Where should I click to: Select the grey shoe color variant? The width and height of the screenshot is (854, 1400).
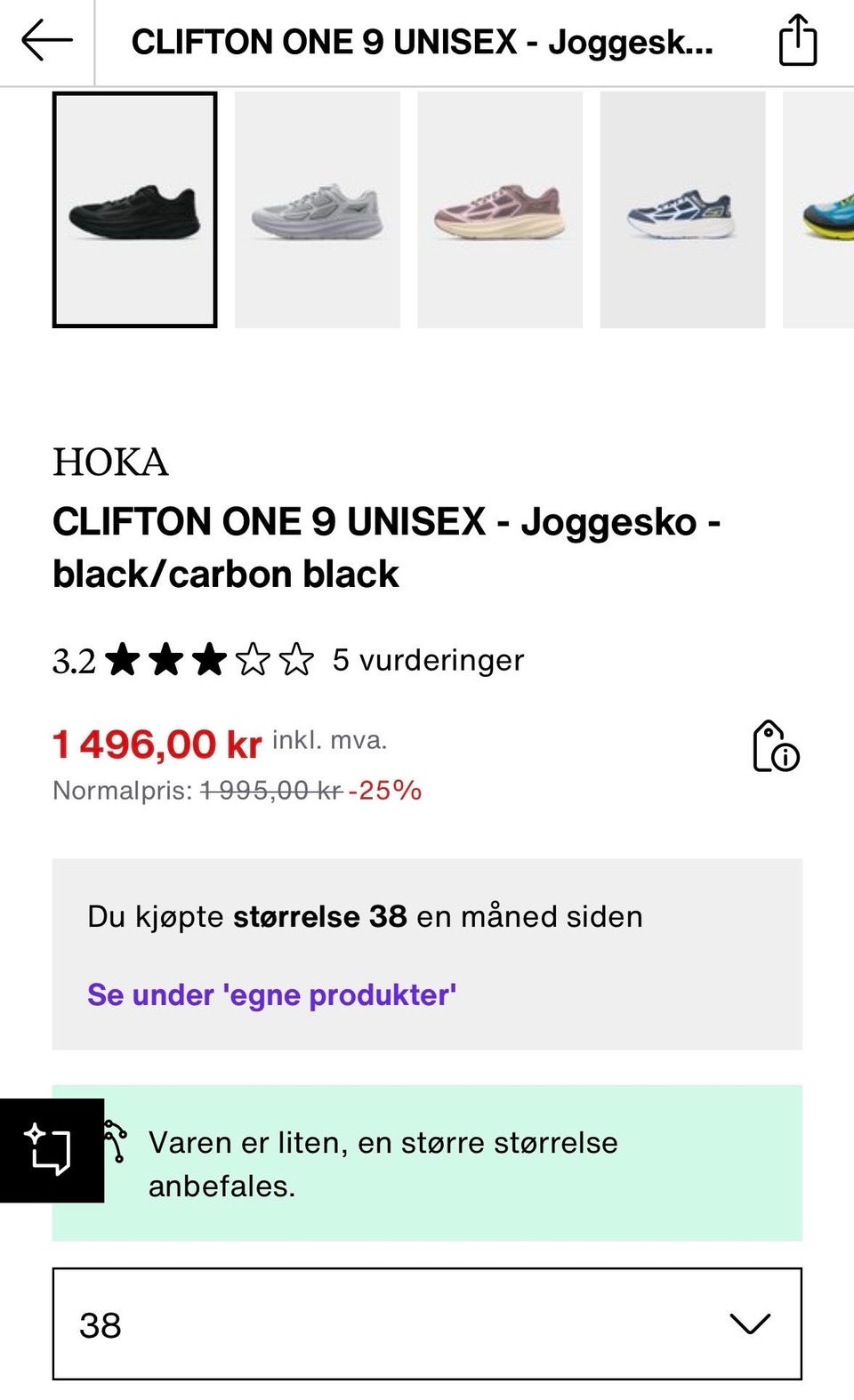tap(318, 210)
